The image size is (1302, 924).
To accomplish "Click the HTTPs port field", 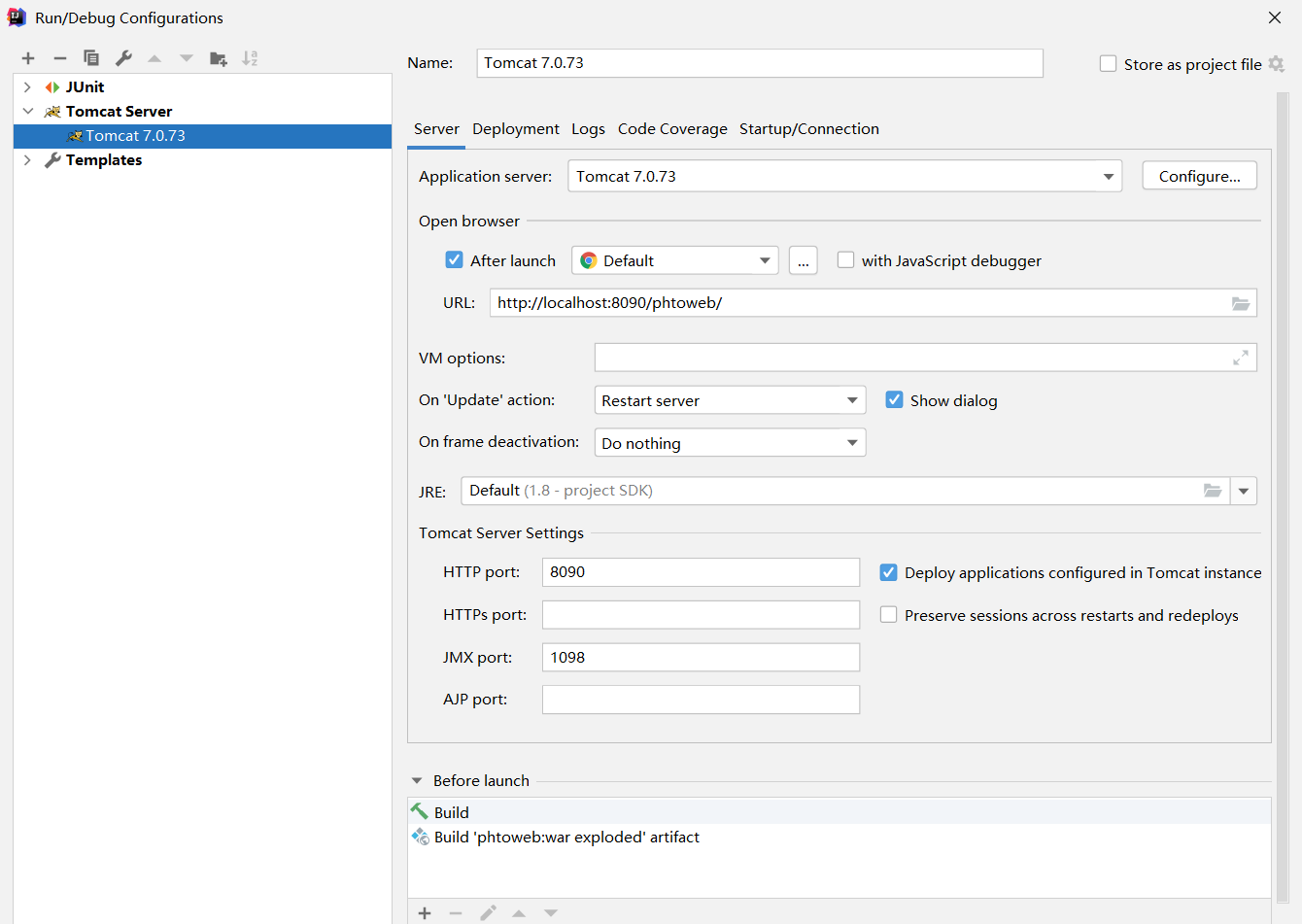I will 701,615.
